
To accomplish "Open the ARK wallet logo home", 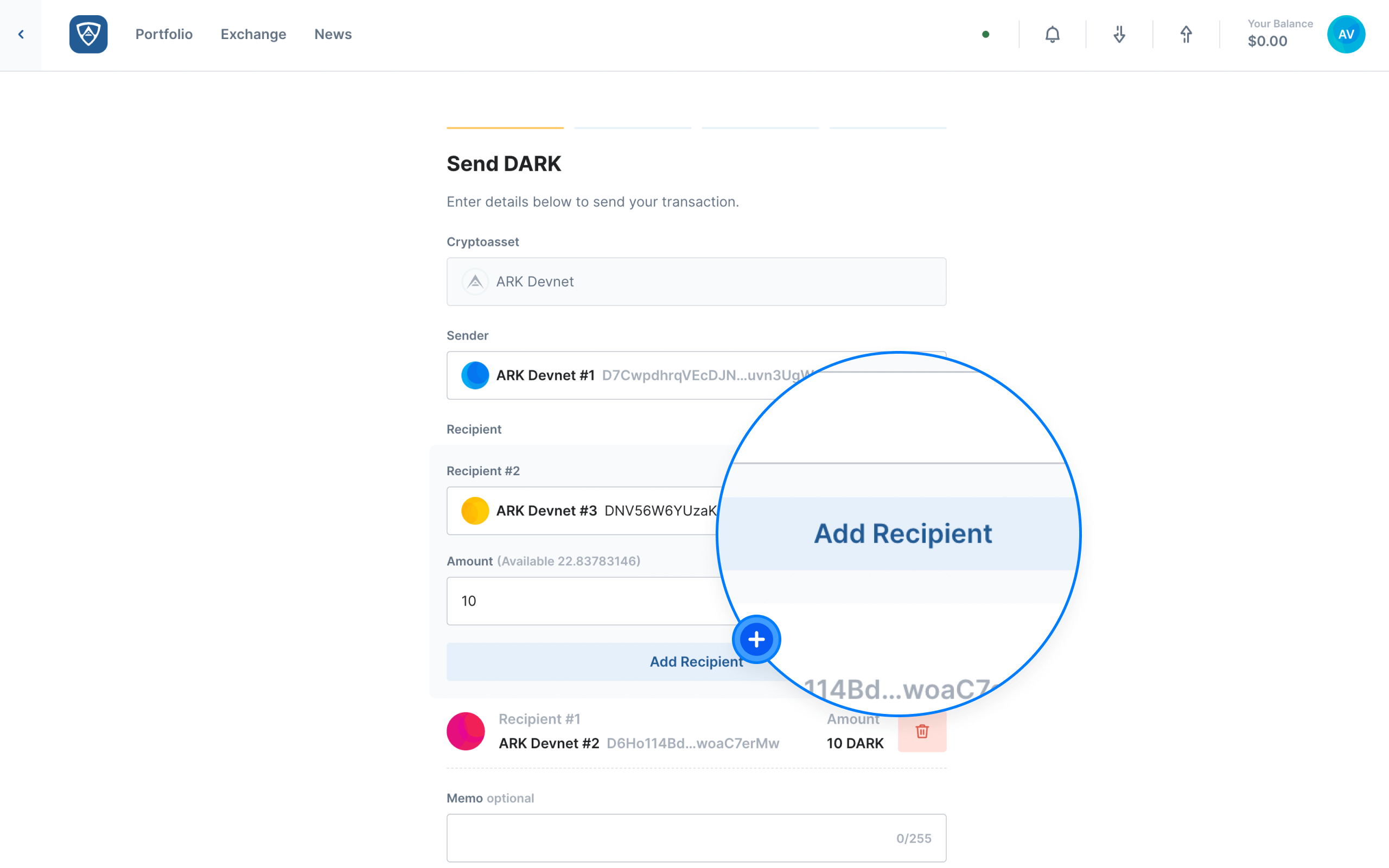I will click(88, 34).
